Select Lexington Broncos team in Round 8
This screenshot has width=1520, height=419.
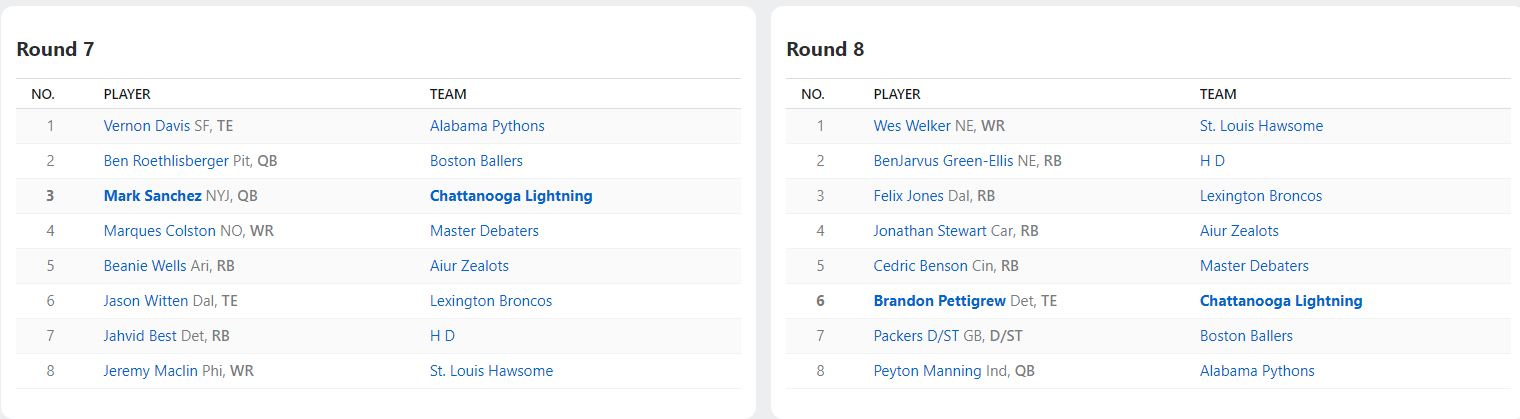point(1260,196)
